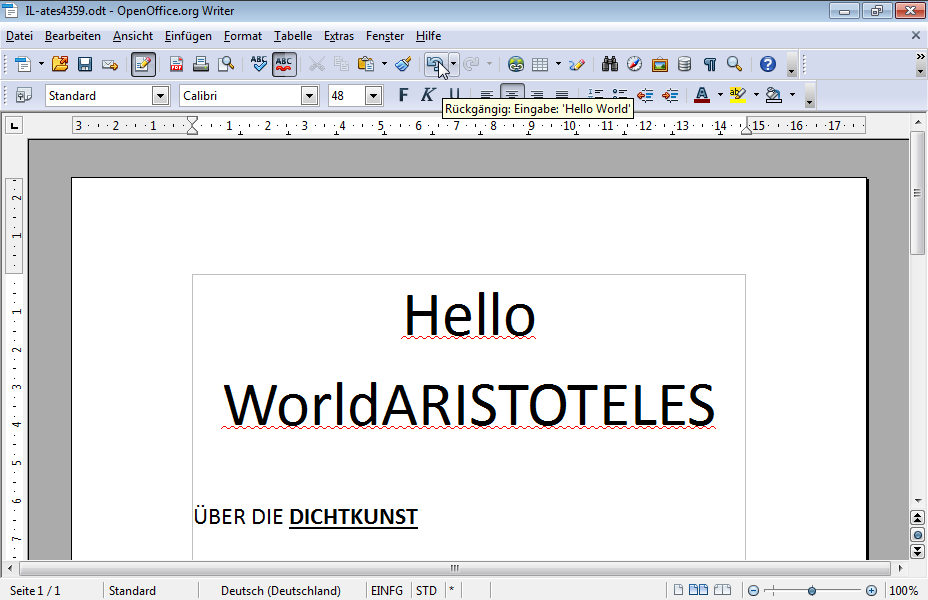Toggle AutoSpellcheck button
Image resolution: width=928 pixels, height=600 pixels.
[x=284, y=64]
